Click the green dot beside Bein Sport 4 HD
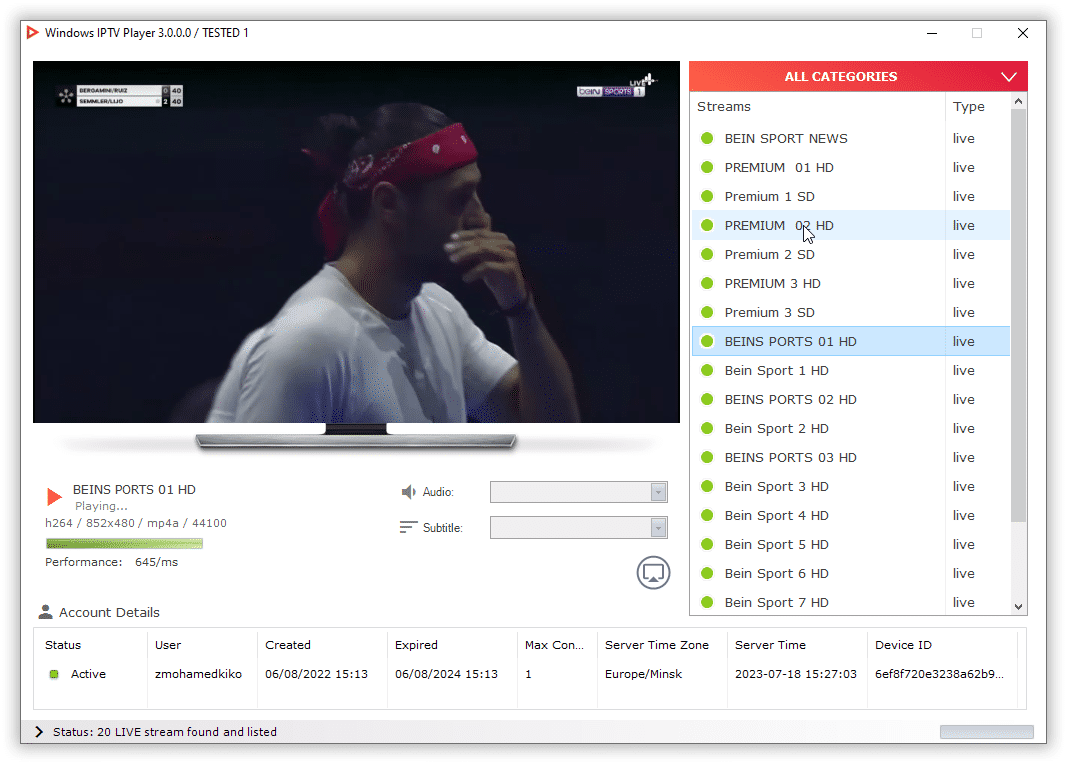The height and width of the screenshot is (764, 1067). click(707, 516)
